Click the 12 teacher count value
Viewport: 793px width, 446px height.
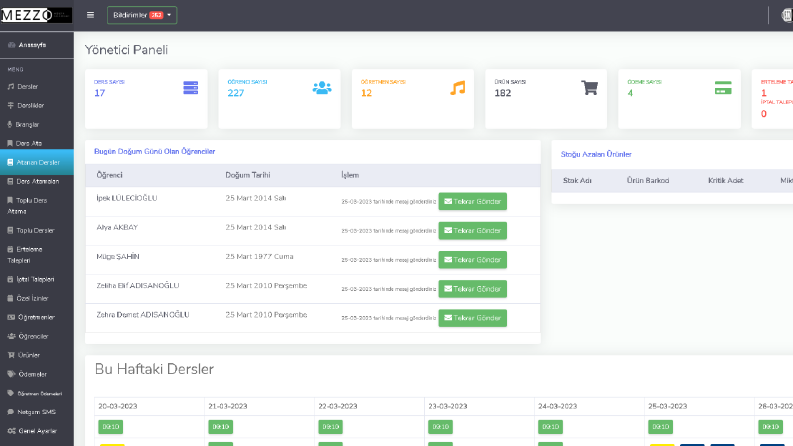[x=366, y=93]
